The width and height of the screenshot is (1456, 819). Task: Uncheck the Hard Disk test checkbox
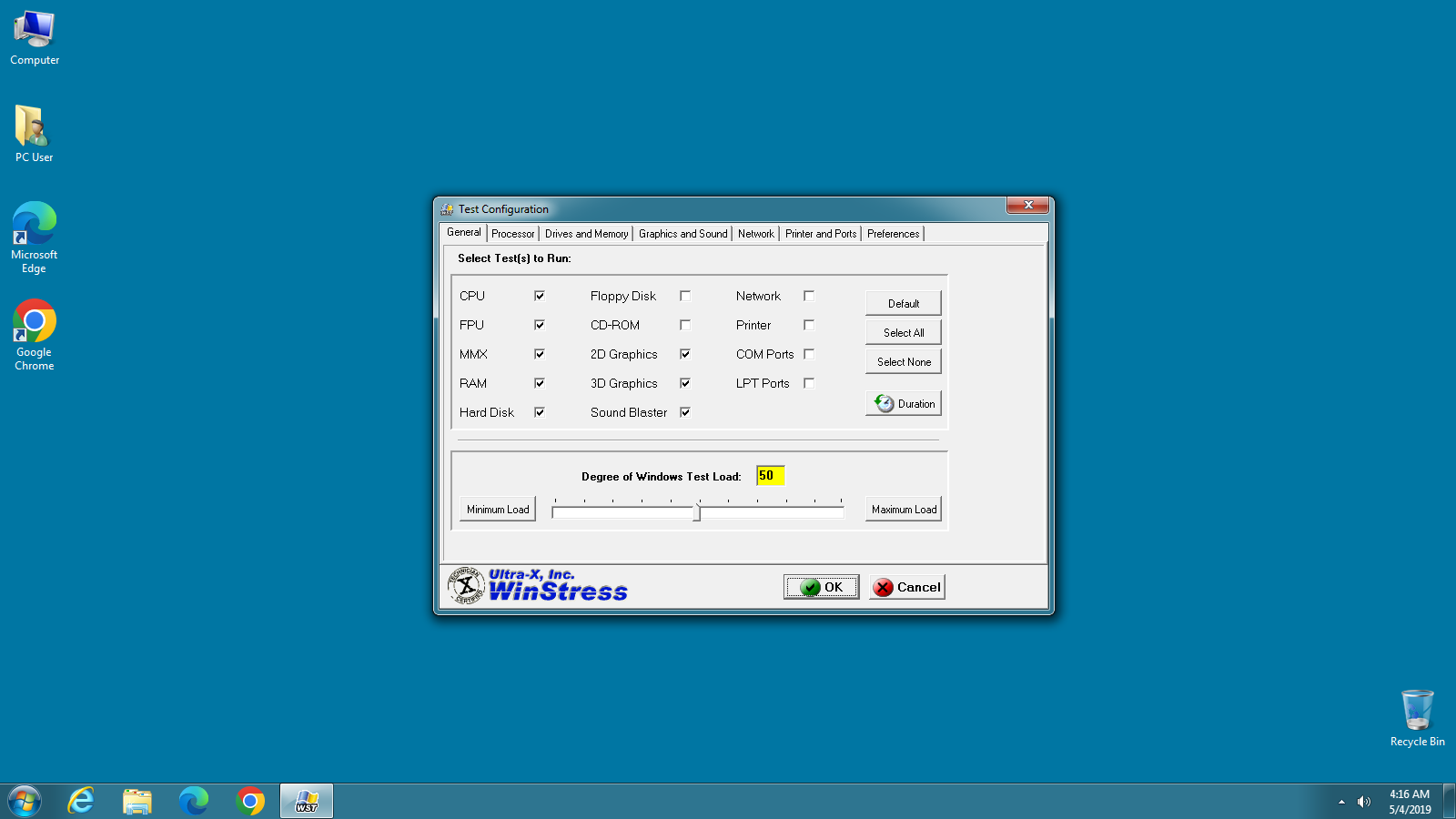[x=540, y=412]
